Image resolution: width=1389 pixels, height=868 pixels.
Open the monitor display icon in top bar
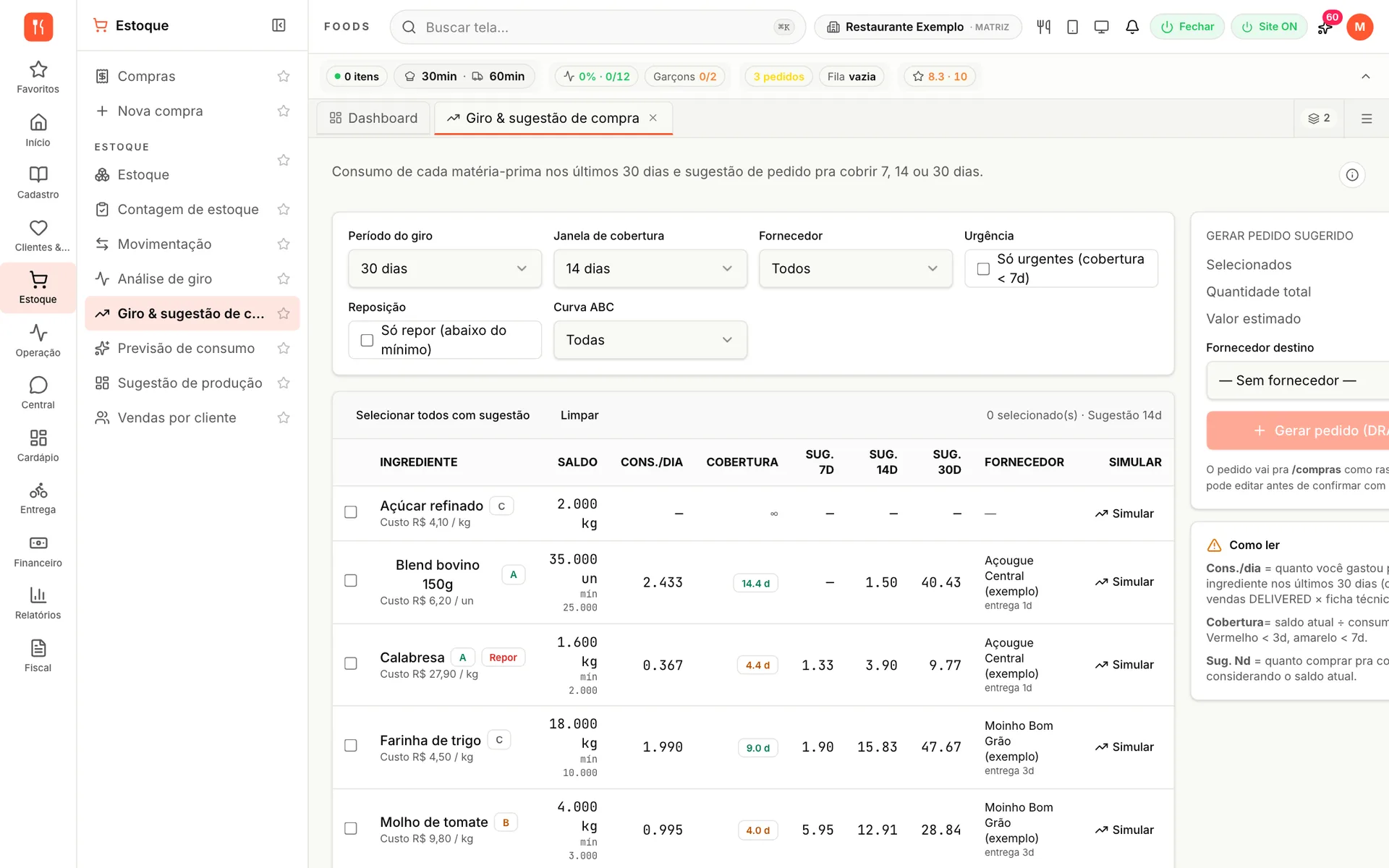[x=1101, y=27]
